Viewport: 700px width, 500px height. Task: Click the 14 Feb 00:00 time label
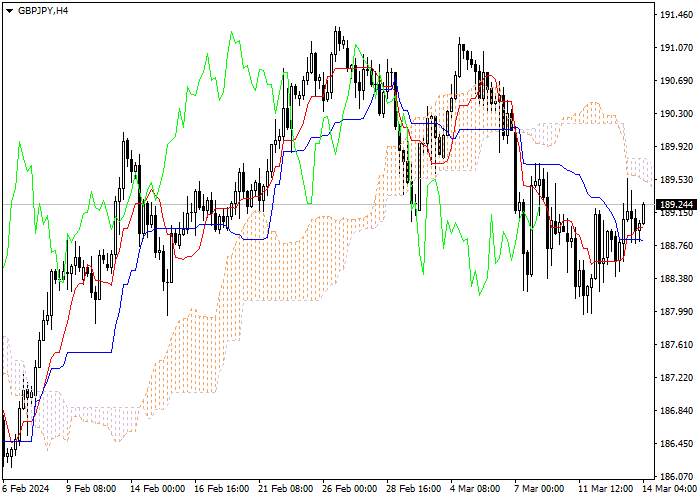click(158, 488)
